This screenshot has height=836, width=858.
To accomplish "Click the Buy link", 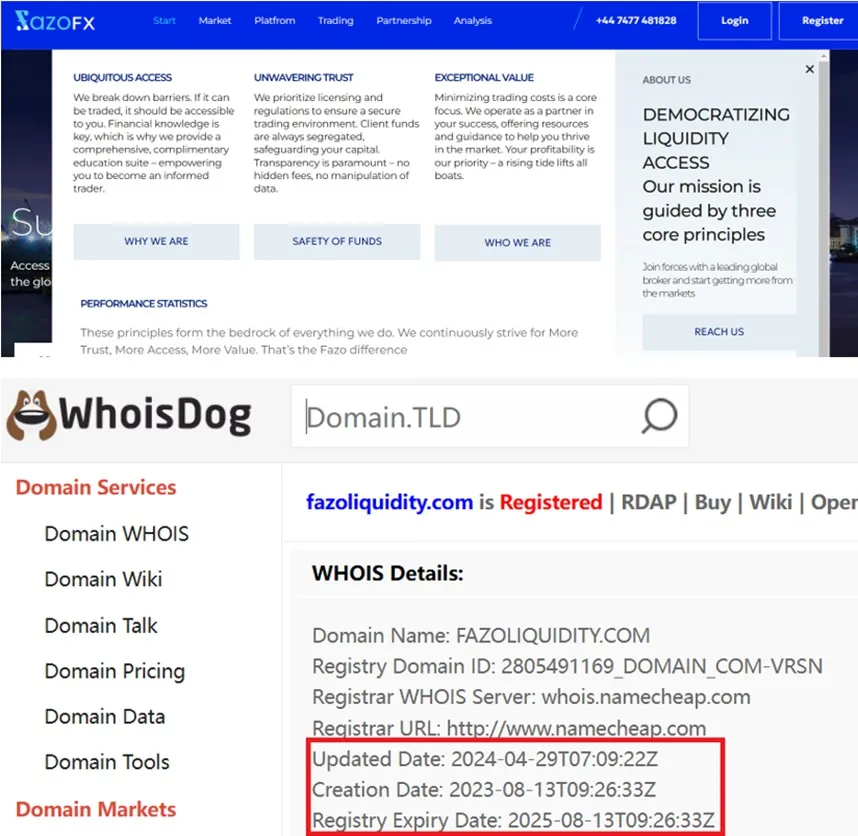I will tap(712, 502).
